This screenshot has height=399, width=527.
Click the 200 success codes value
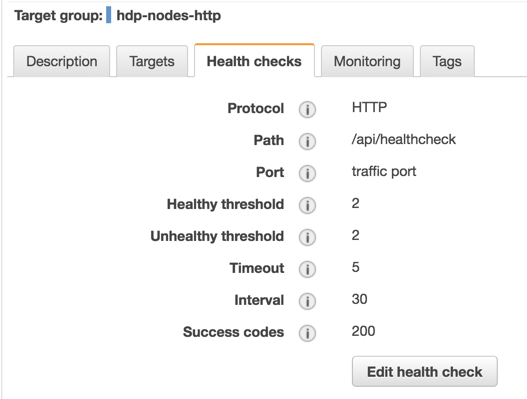pyautogui.click(x=363, y=331)
